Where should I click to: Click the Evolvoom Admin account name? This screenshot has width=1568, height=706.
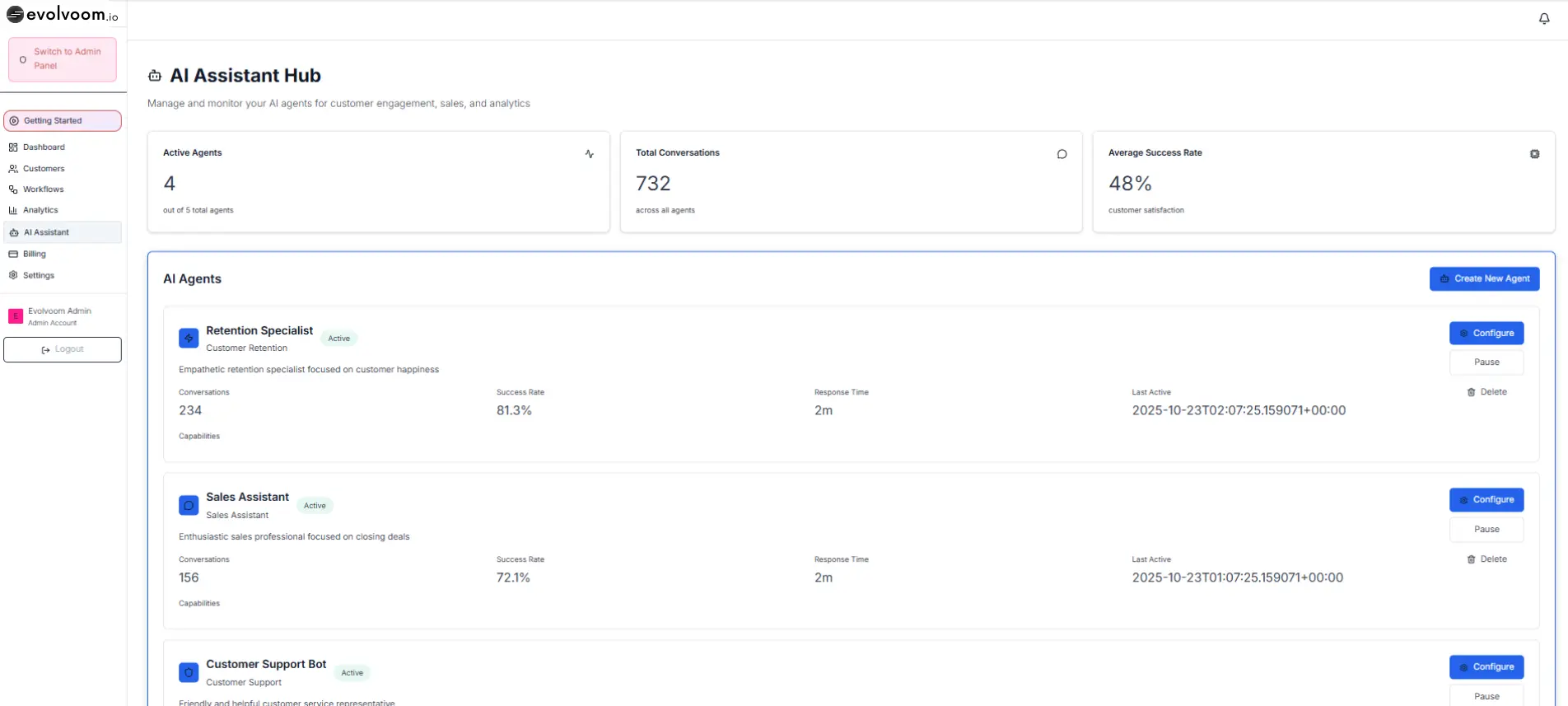click(x=59, y=311)
